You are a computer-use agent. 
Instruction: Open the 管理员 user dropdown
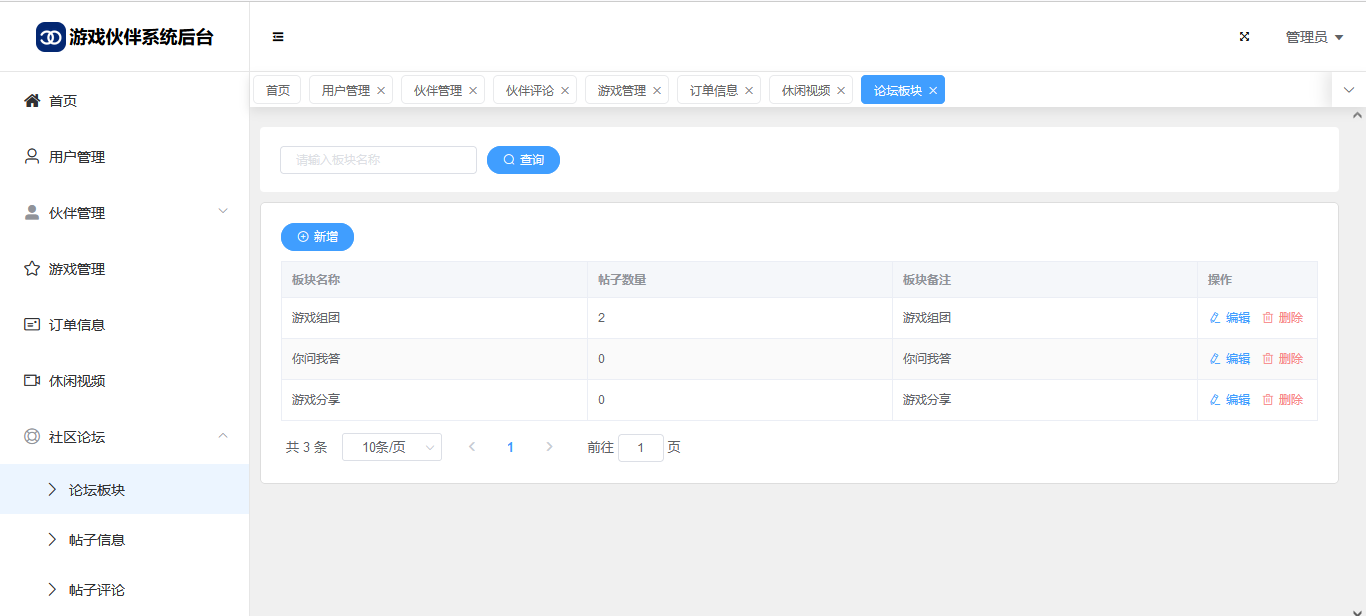point(1314,37)
